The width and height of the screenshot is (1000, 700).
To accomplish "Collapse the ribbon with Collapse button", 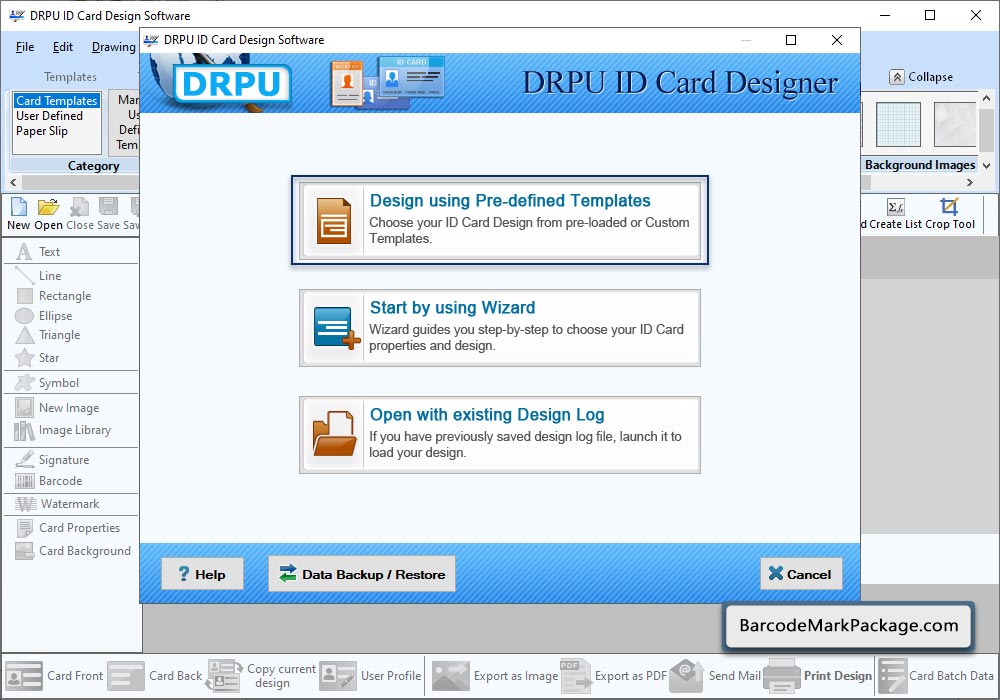I will [922, 77].
